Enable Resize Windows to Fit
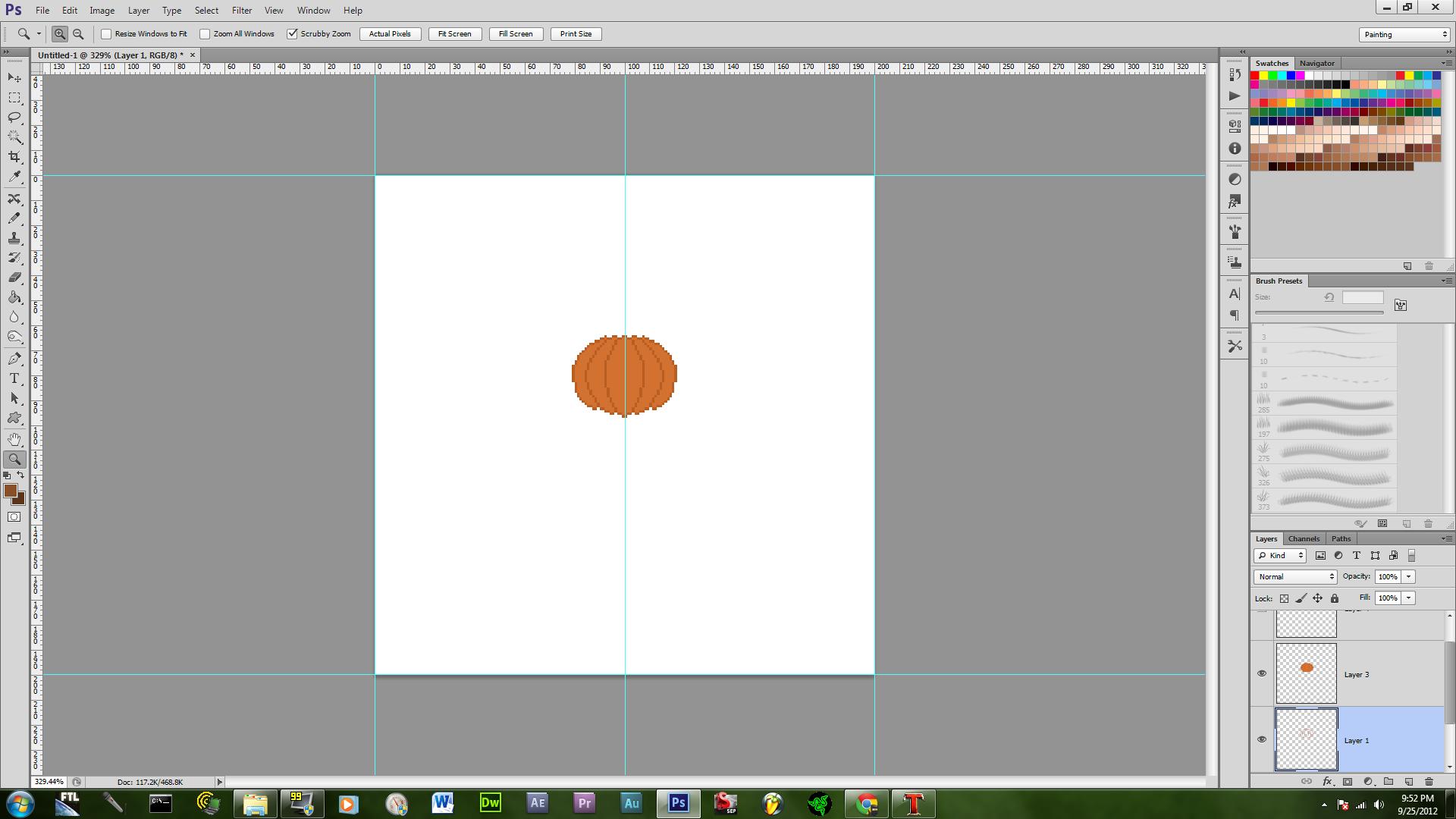This screenshot has width=1456, height=819. click(x=106, y=34)
